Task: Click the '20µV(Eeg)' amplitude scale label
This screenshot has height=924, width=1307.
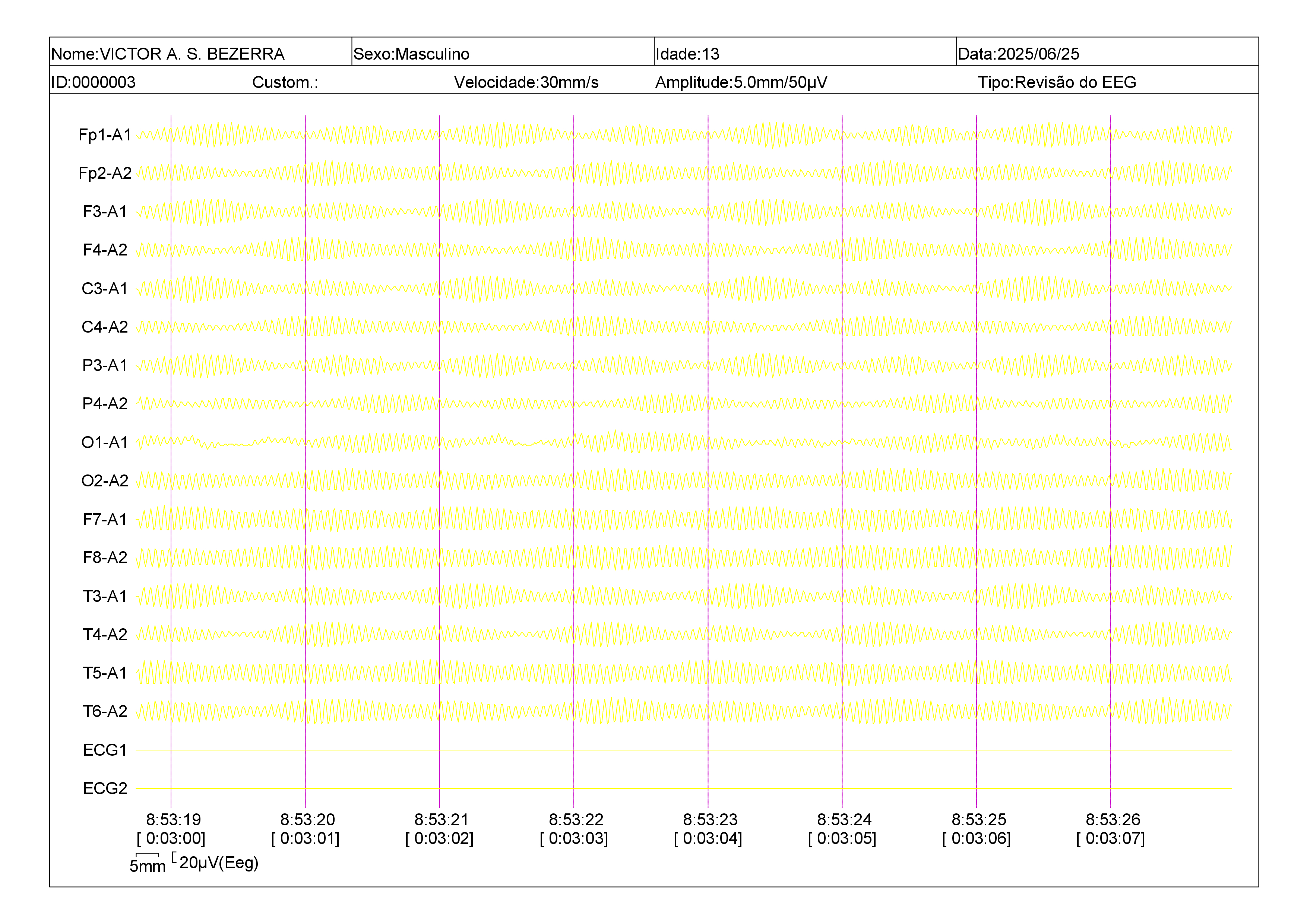Action: pyautogui.click(x=219, y=863)
